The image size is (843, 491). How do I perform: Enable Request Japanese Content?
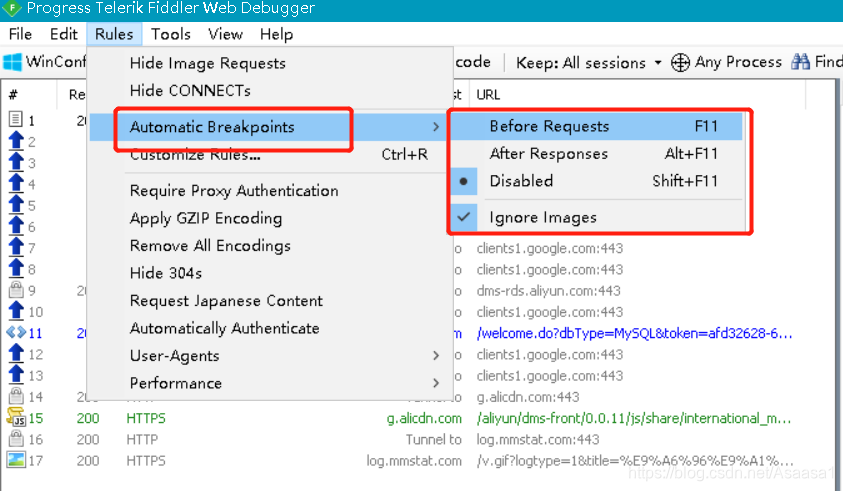226,301
